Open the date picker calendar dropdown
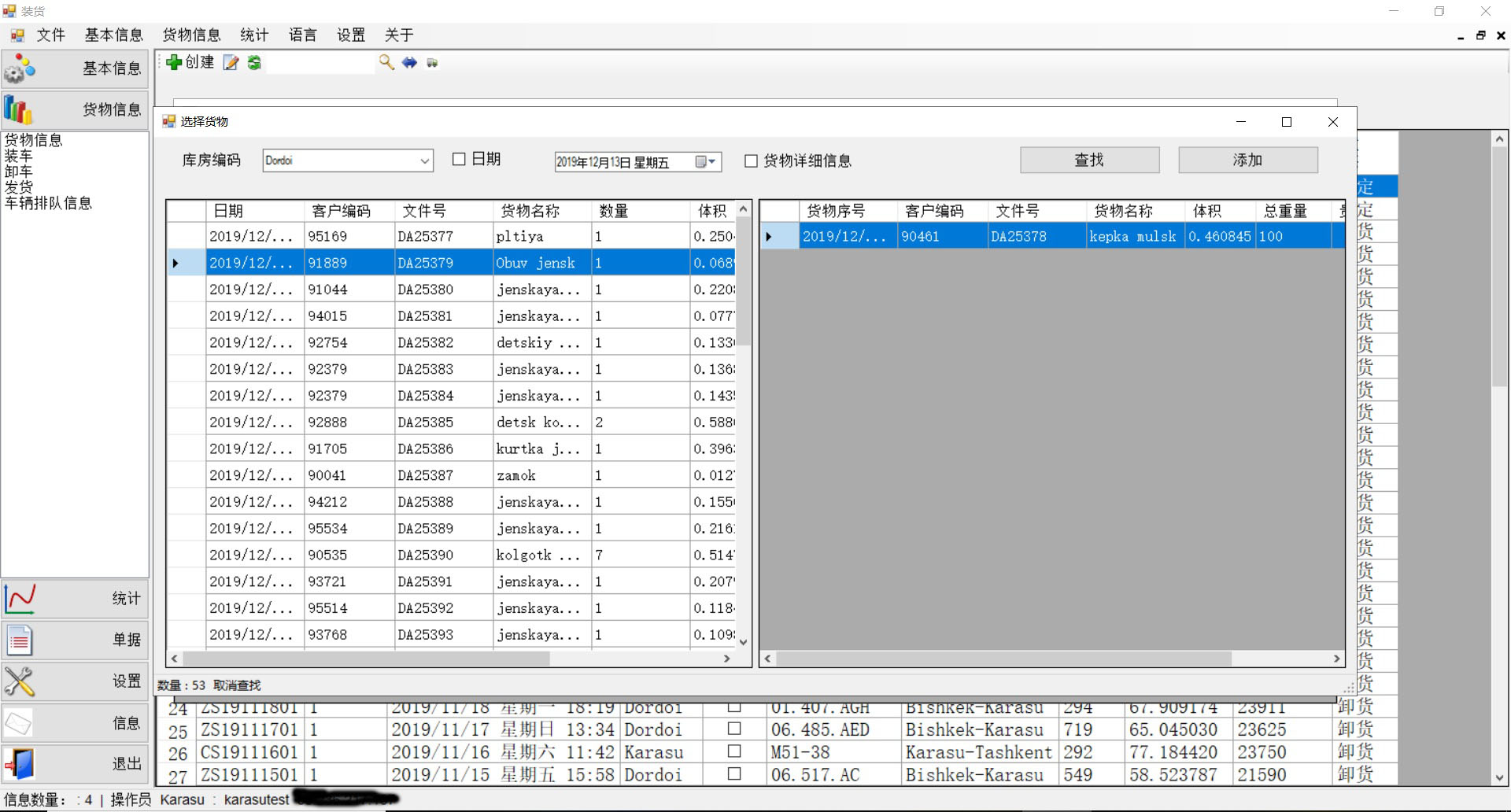 711,162
